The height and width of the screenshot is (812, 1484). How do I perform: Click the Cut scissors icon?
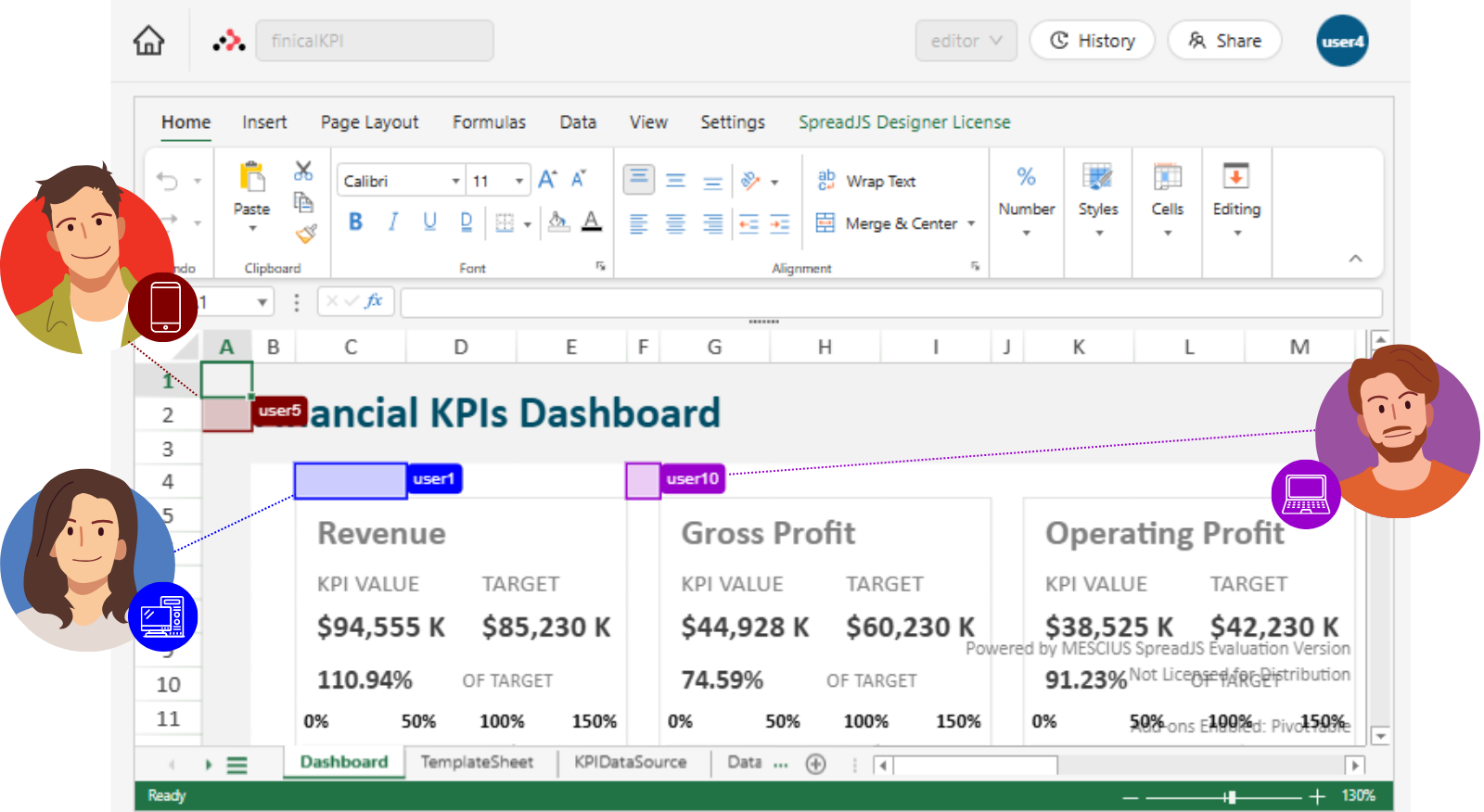point(303,171)
